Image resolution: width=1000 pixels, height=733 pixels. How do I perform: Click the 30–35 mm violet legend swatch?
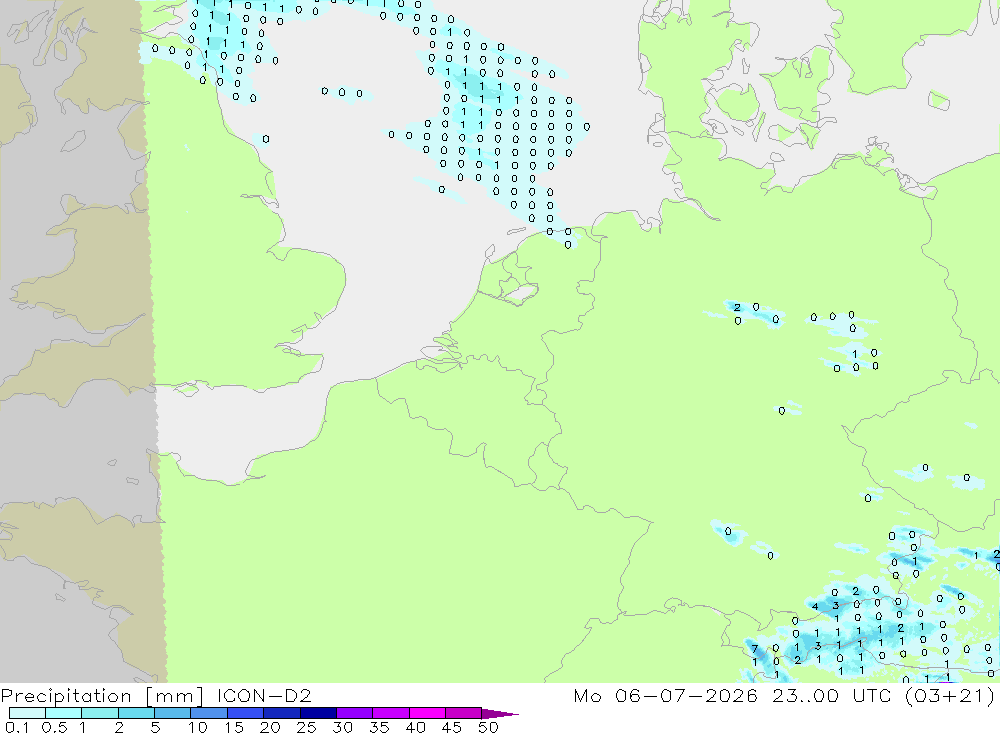tap(354, 713)
